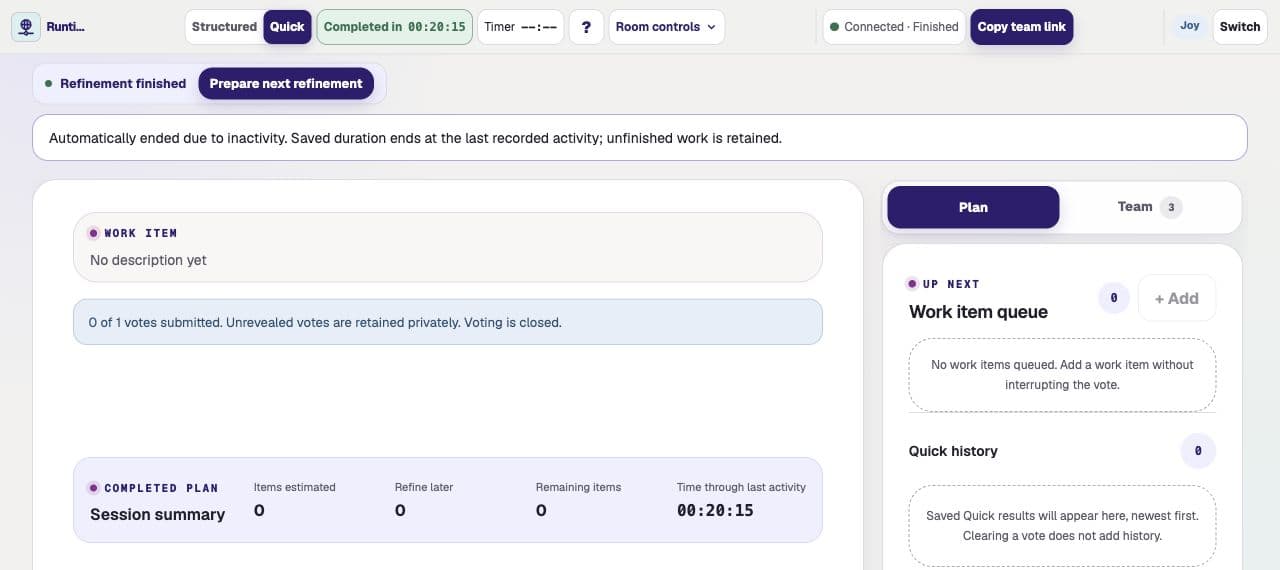Click the Joy user badge
1280x570 pixels.
pyautogui.click(x=1189, y=26)
